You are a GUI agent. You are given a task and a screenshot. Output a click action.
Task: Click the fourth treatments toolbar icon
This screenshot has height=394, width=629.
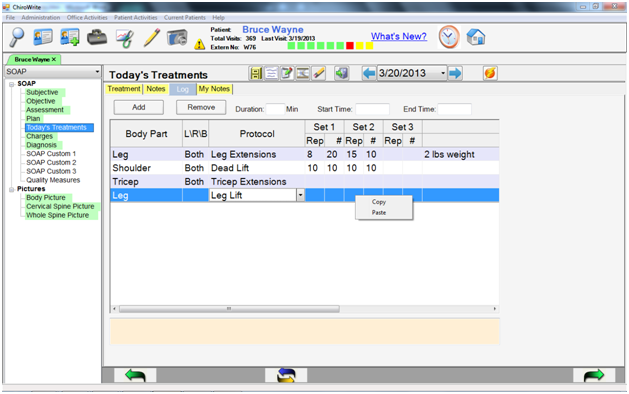tap(302, 73)
